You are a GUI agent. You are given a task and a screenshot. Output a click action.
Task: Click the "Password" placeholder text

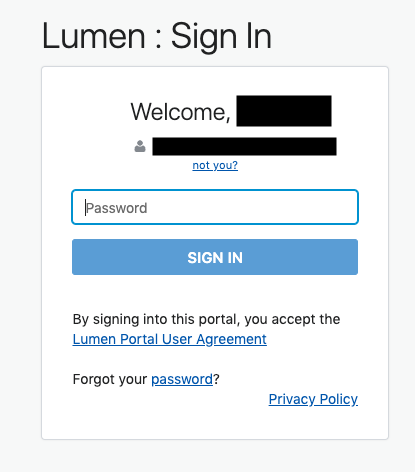click(x=116, y=208)
